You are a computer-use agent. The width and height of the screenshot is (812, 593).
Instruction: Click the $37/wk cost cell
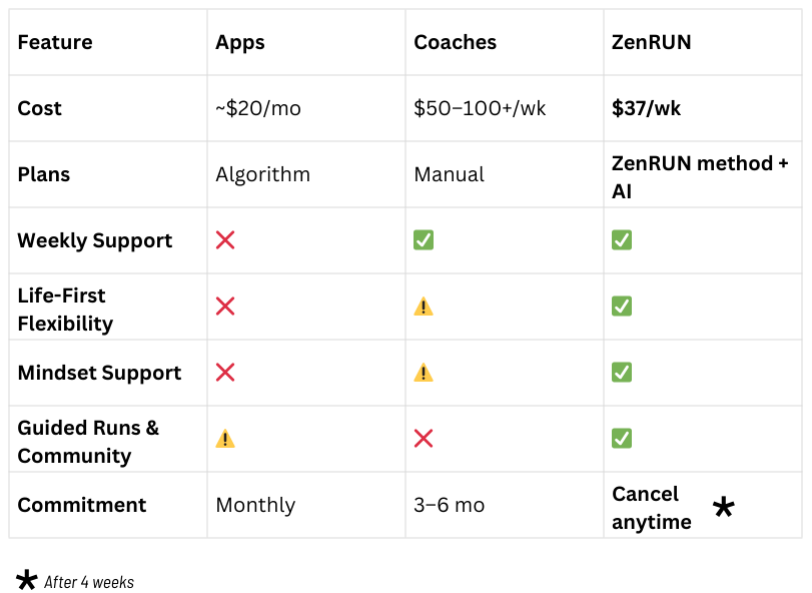pyautogui.click(x=646, y=108)
